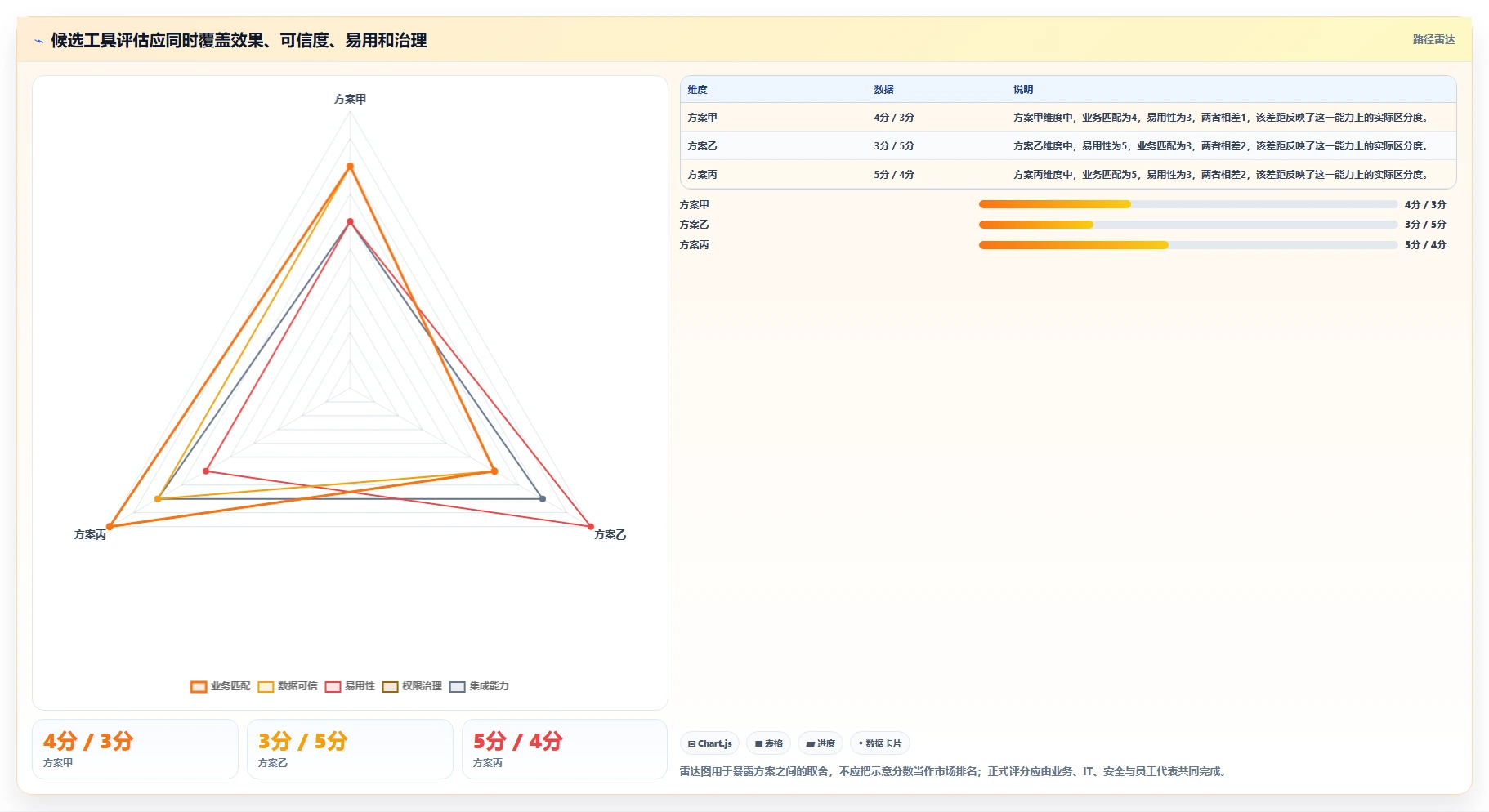Screen dimensions: 1489x812
Task: Click the card title 候选工具评估应同时覆盖效果
Action: (x=239, y=40)
